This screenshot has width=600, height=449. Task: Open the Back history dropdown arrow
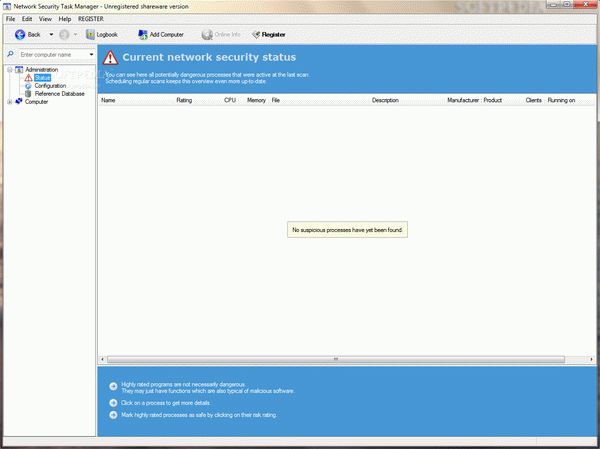click(x=51, y=34)
